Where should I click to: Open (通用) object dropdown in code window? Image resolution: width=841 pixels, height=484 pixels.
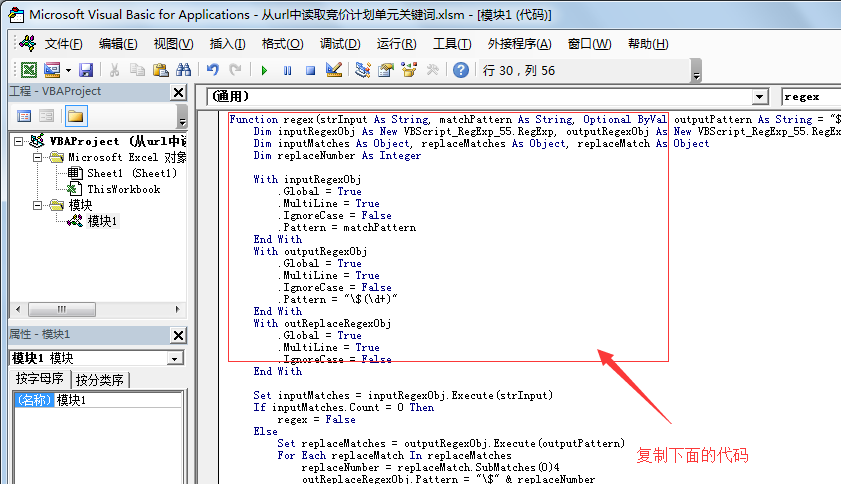759,97
